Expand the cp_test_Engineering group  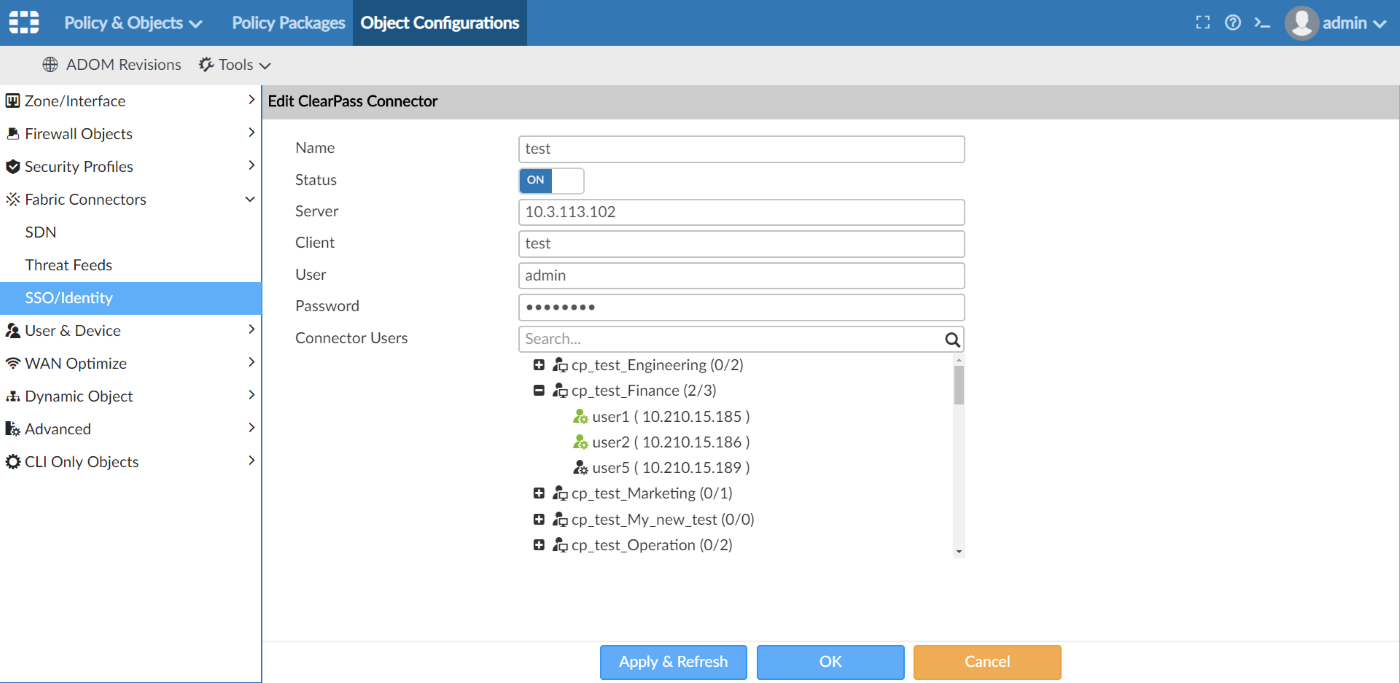[539, 365]
